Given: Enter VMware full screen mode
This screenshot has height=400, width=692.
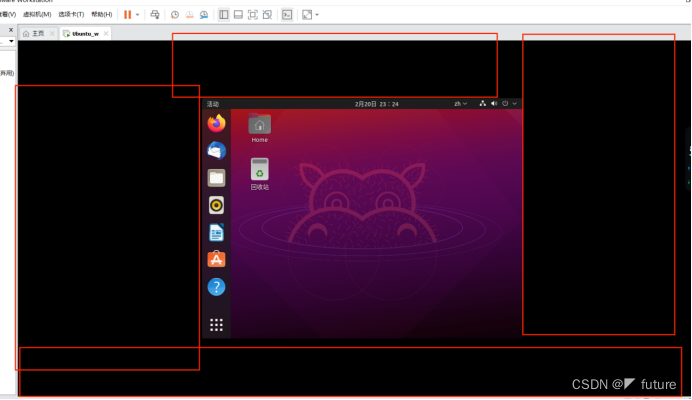Looking at the screenshot, I should [x=253, y=15].
